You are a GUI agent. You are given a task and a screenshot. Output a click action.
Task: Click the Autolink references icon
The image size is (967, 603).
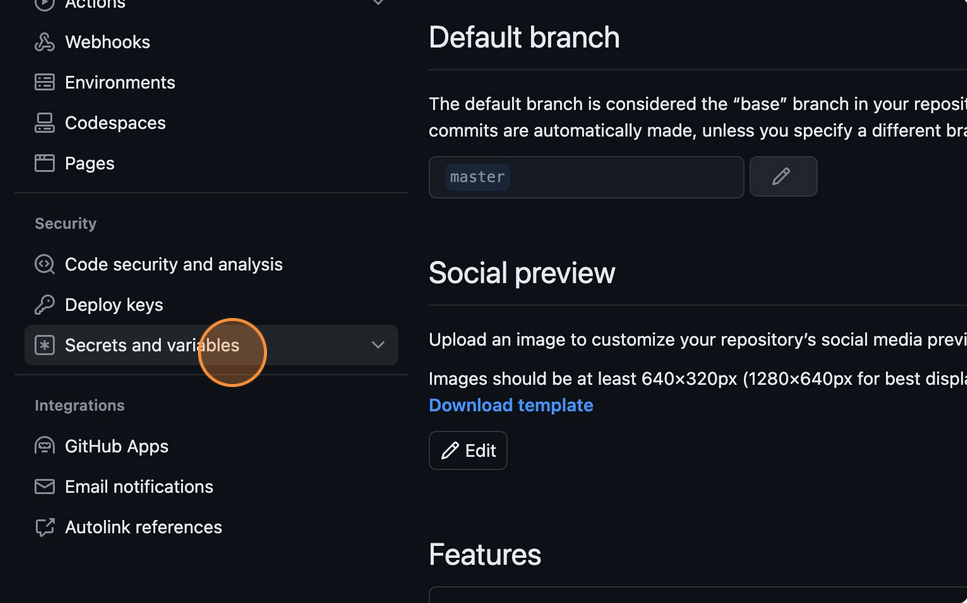tap(44, 527)
